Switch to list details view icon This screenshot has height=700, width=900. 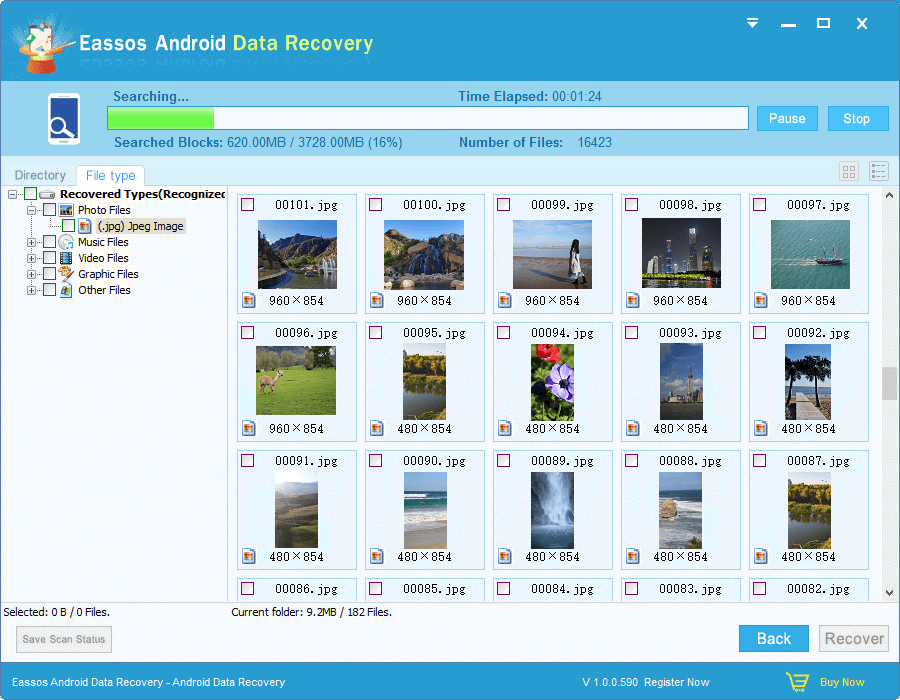pyautogui.click(x=879, y=172)
